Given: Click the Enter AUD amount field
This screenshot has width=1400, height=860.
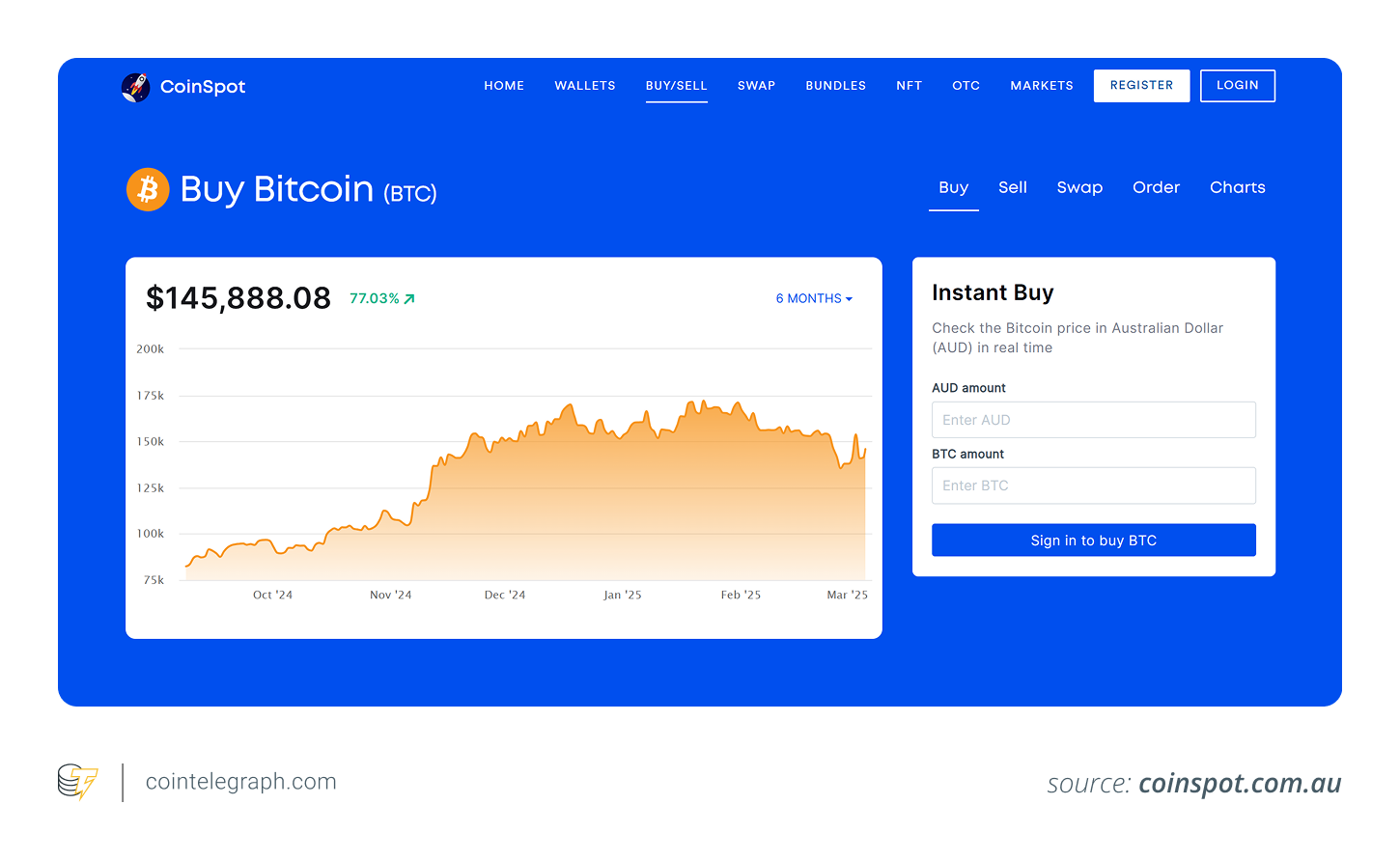Looking at the screenshot, I should click(x=1093, y=419).
